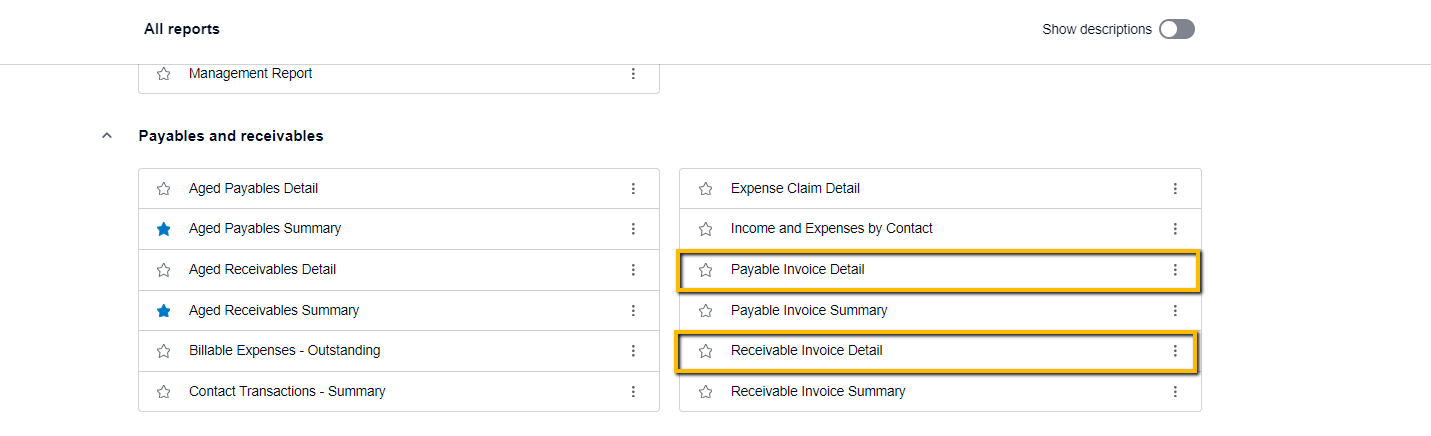Toggle the Show descriptions switch

(1176, 29)
